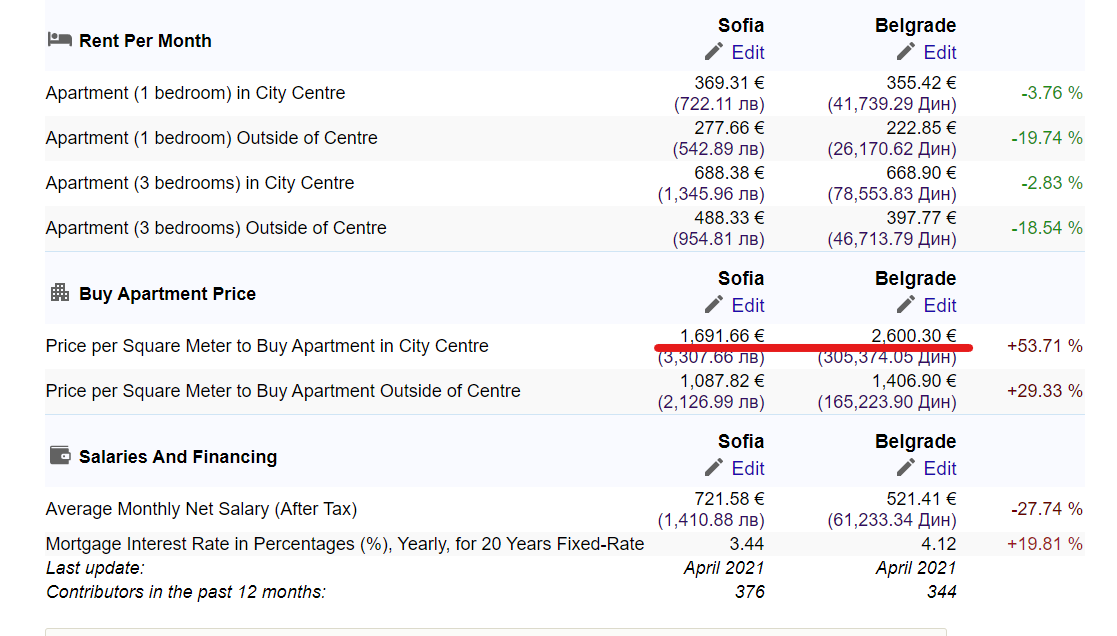This screenshot has height=636, width=1117.
Task: Select Sofia value 369.31 €
Action: pyautogui.click(x=729, y=83)
